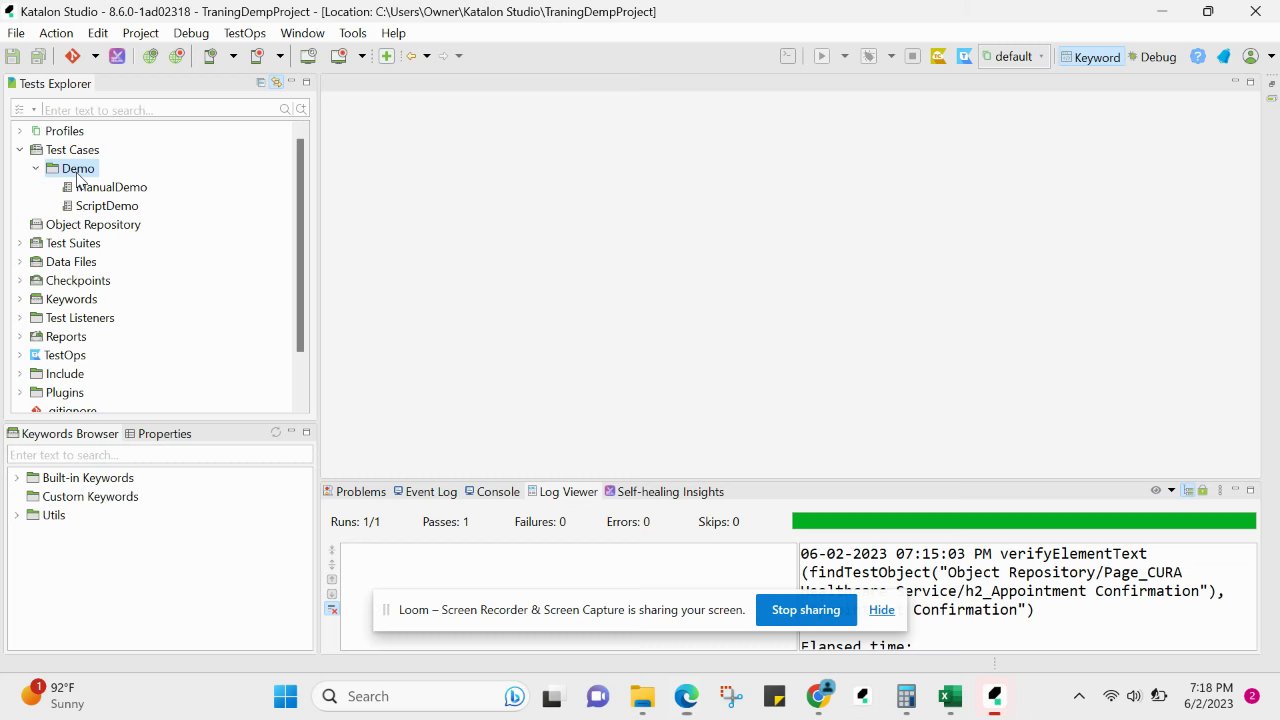Click the purple TestCloud toolbar icon
The width and height of the screenshot is (1280, 720).
pos(117,56)
